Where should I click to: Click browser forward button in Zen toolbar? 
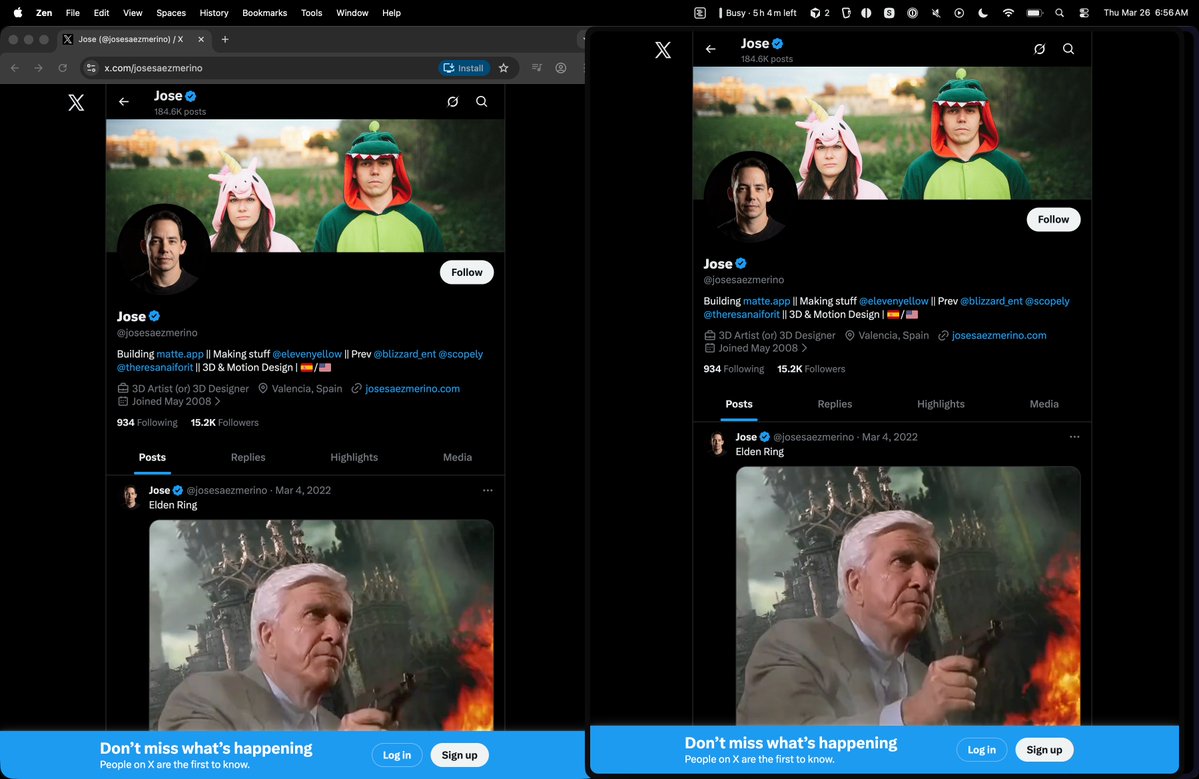tap(38, 68)
